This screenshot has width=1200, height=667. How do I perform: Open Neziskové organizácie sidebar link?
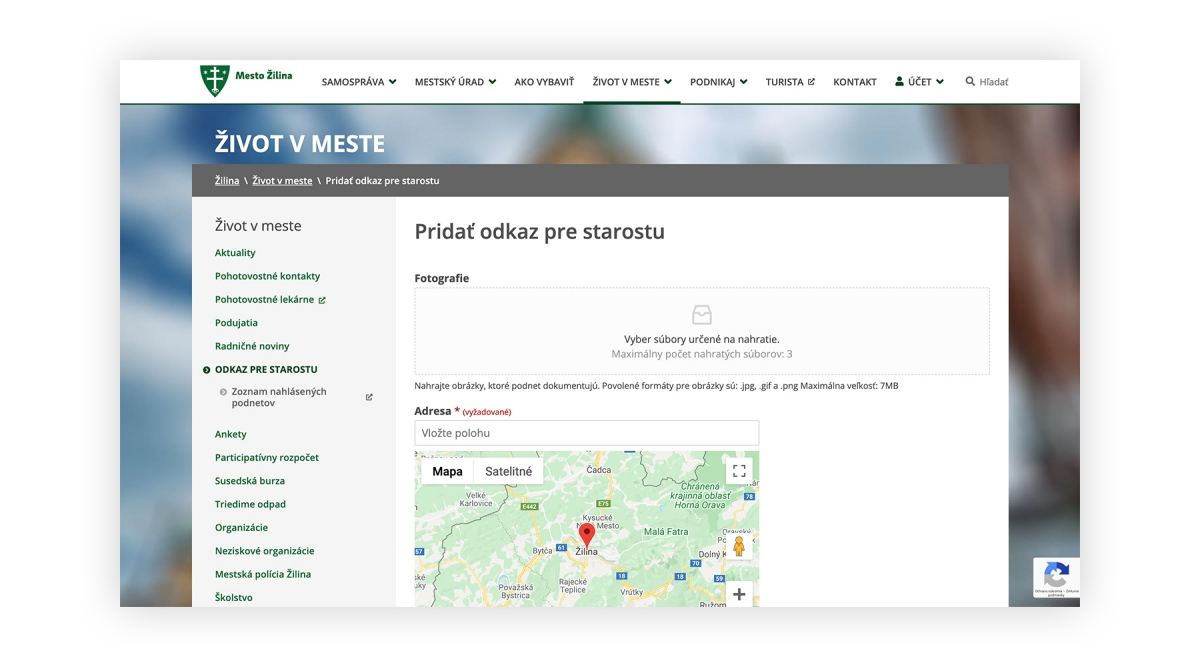point(264,551)
